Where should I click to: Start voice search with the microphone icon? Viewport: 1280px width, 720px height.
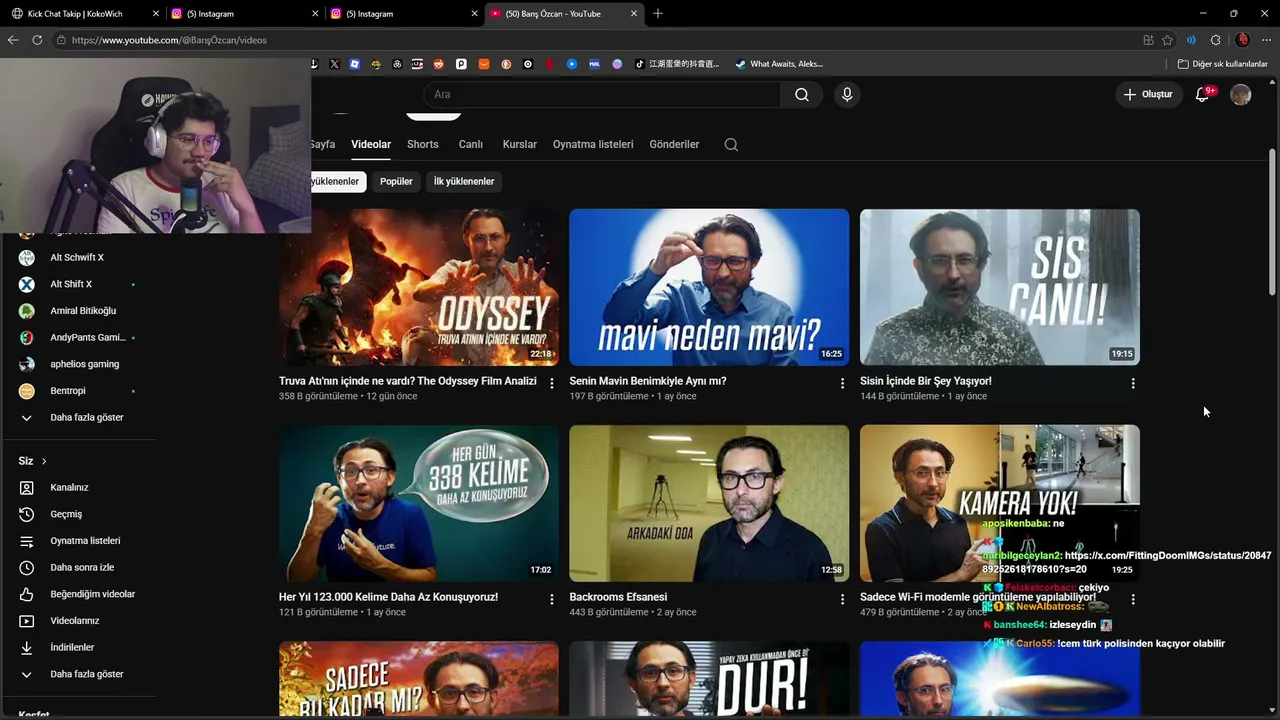[x=847, y=94]
